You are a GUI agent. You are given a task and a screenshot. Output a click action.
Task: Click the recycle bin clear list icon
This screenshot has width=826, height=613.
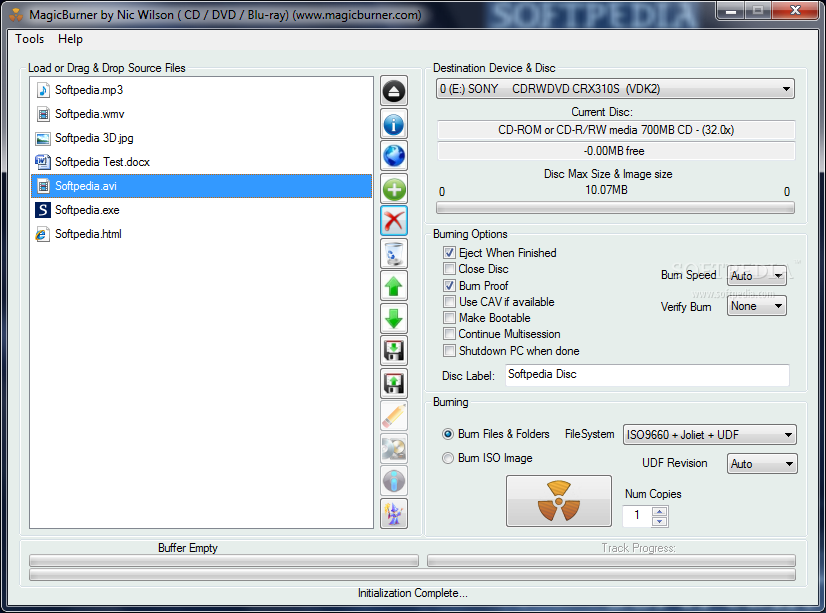394,253
